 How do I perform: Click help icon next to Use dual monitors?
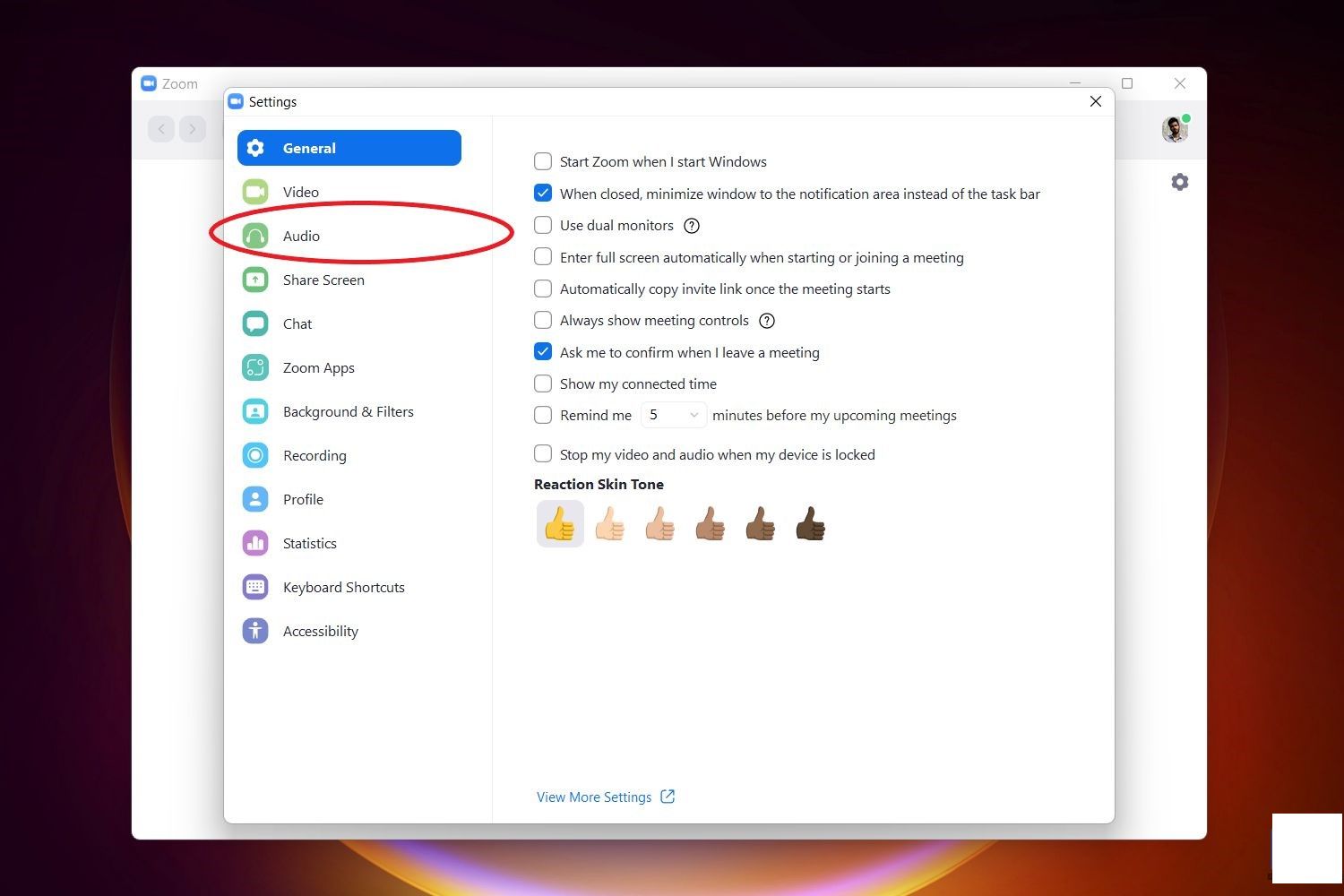click(692, 226)
